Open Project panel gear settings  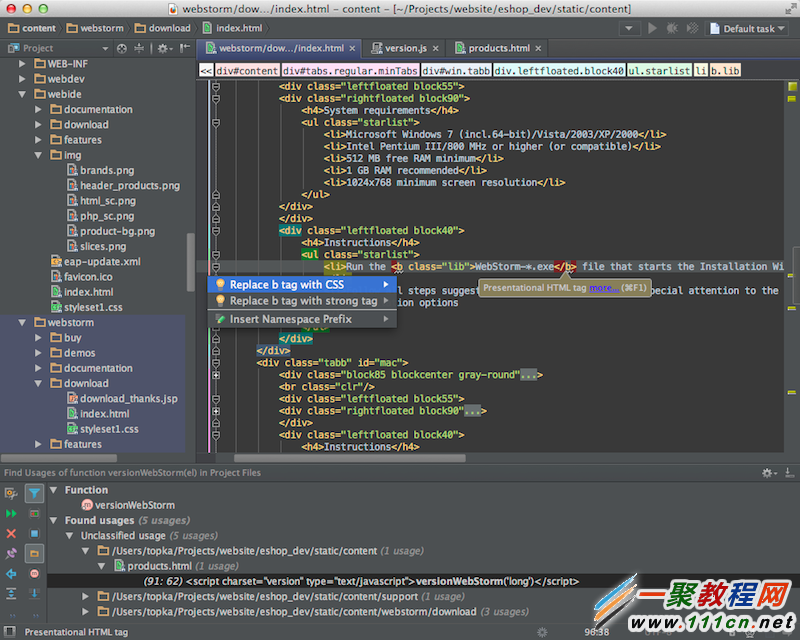pyautogui.click(x=164, y=48)
